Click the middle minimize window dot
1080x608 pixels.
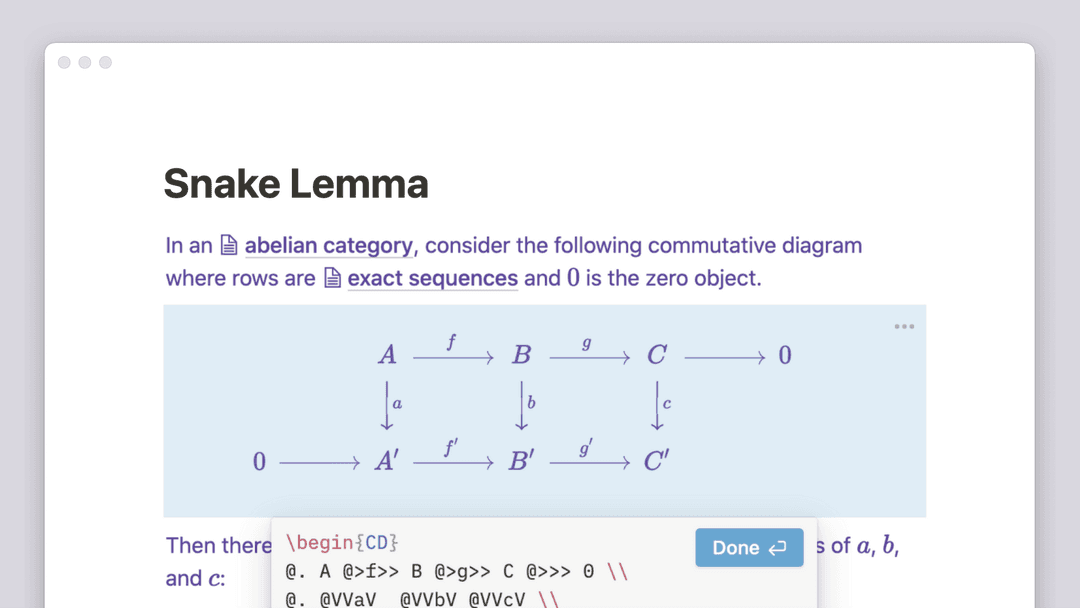(85, 63)
